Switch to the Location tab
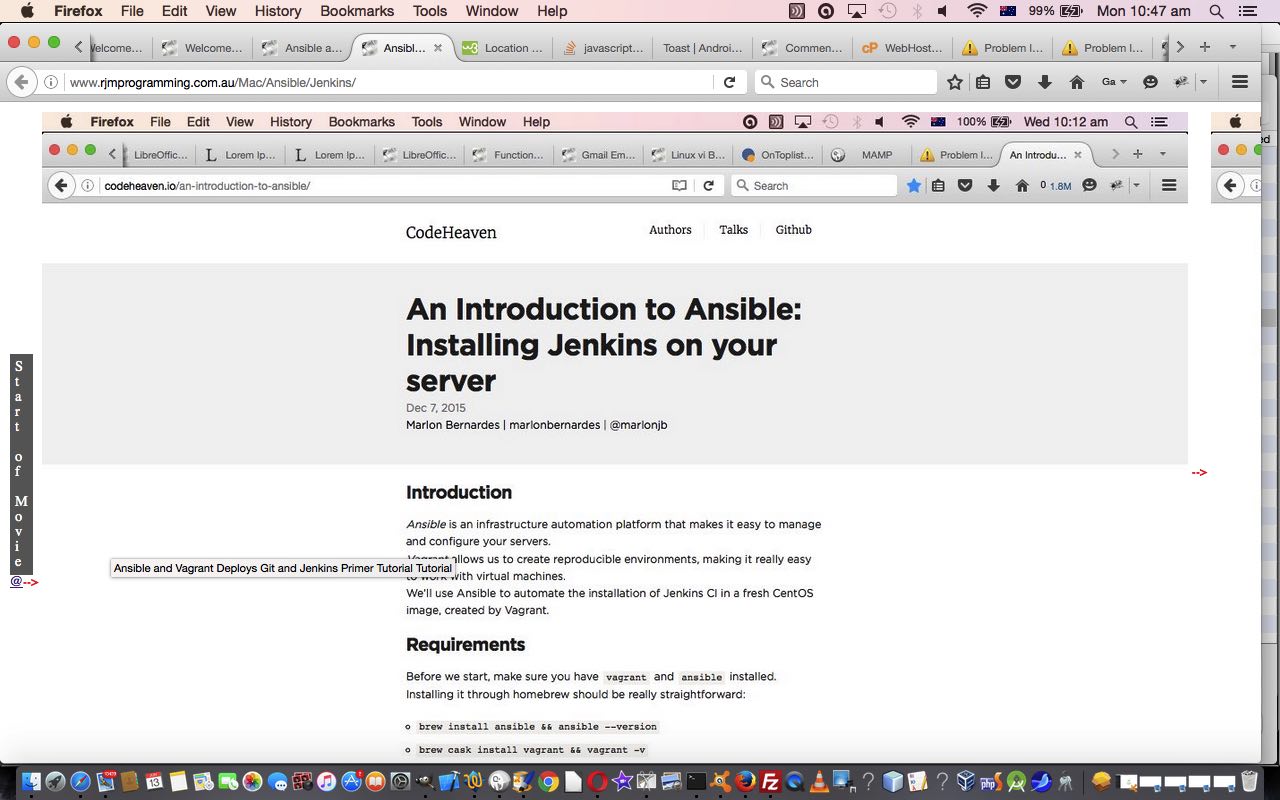 point(503,47)
